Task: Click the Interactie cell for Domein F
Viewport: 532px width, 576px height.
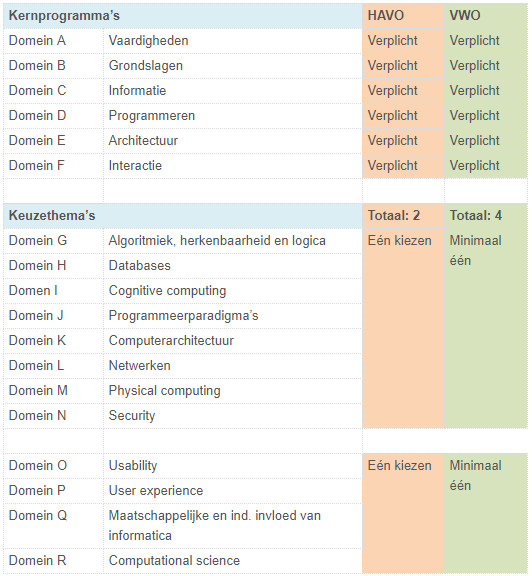Action: [x=233, y=166]
